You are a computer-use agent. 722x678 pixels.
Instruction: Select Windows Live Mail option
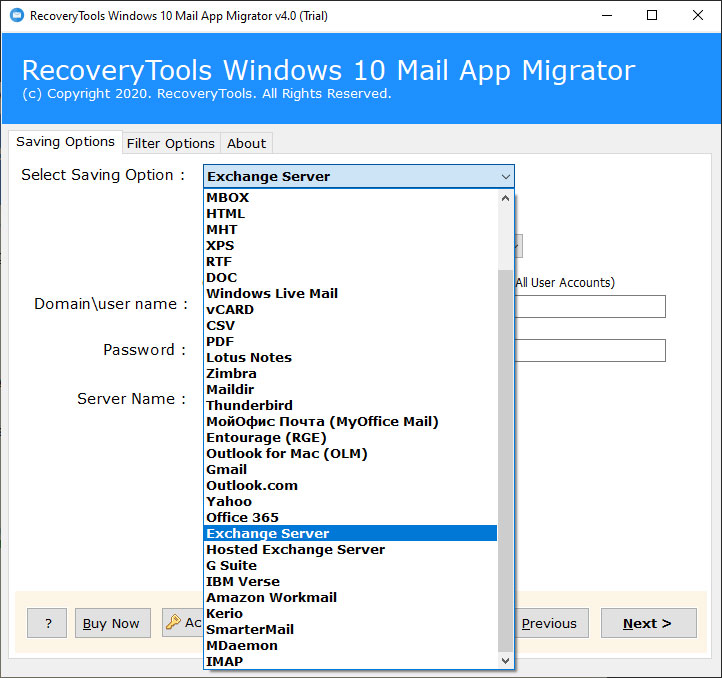(350, 293)
